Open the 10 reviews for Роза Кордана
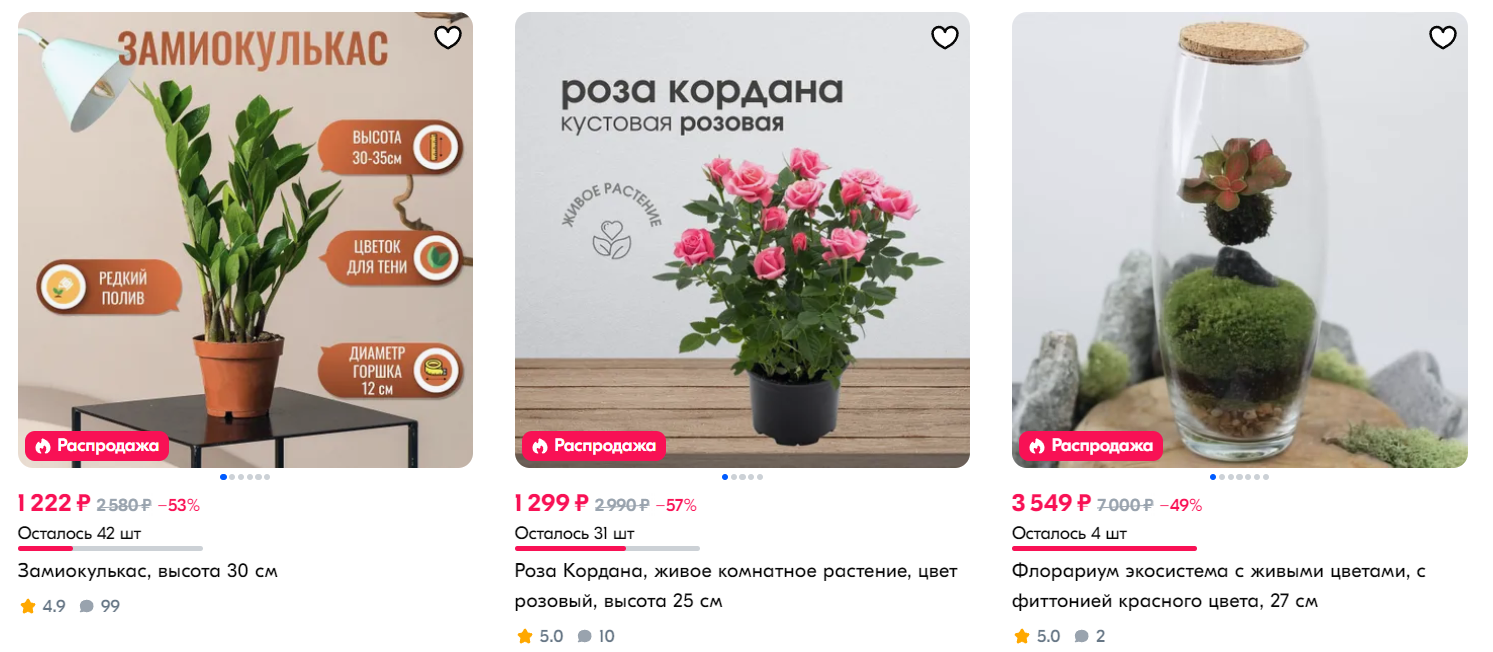 point(596,636)
